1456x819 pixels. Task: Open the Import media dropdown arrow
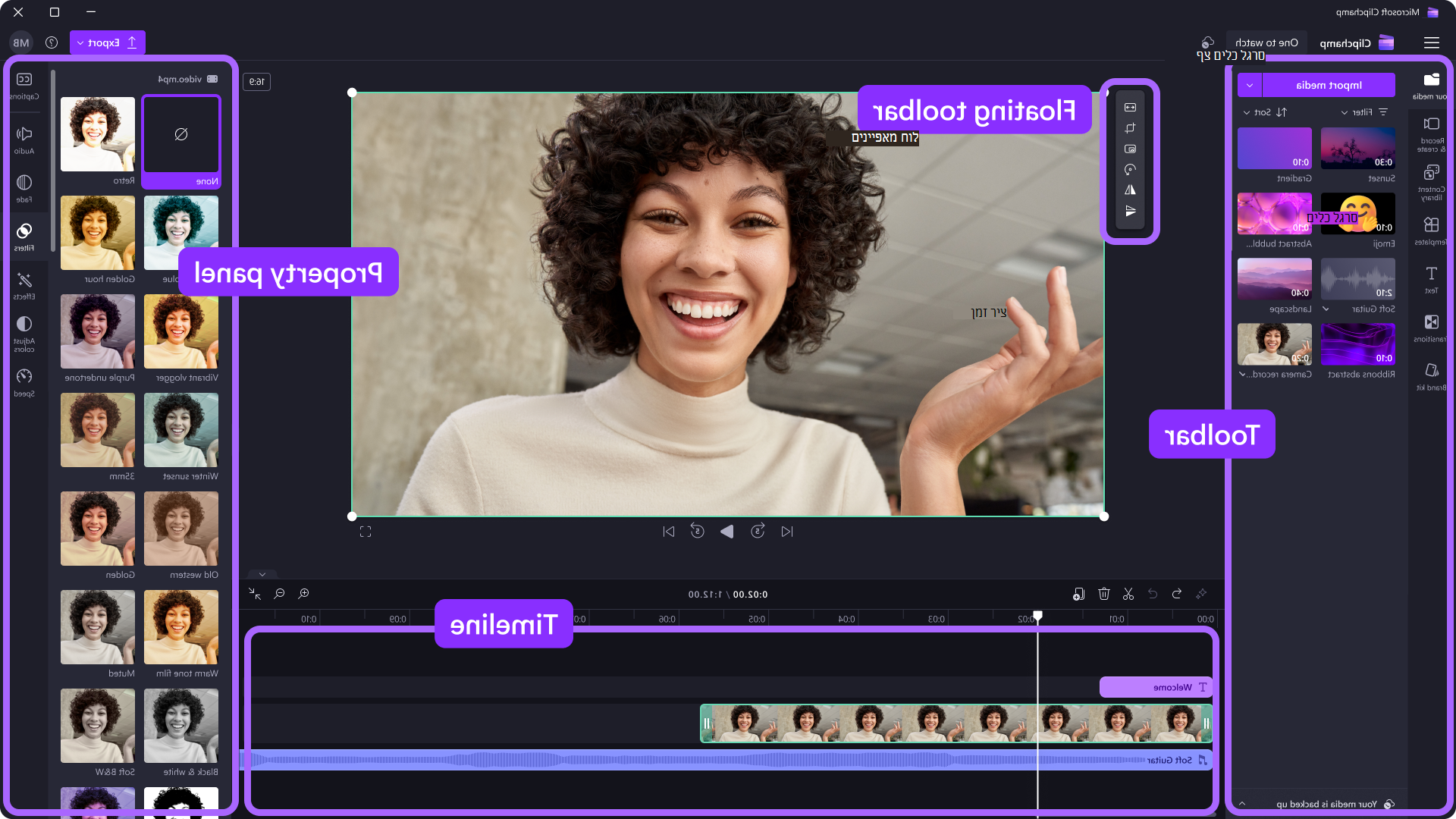(1250, 85)
